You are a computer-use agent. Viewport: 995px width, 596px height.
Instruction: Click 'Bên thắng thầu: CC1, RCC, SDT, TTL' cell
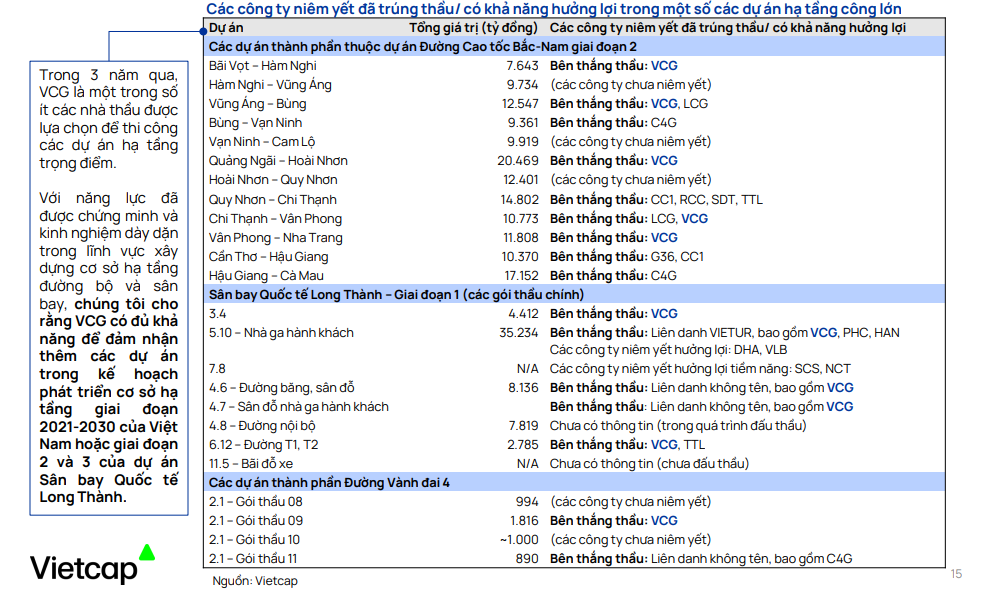pyautogui.click(x=656, y=200)
